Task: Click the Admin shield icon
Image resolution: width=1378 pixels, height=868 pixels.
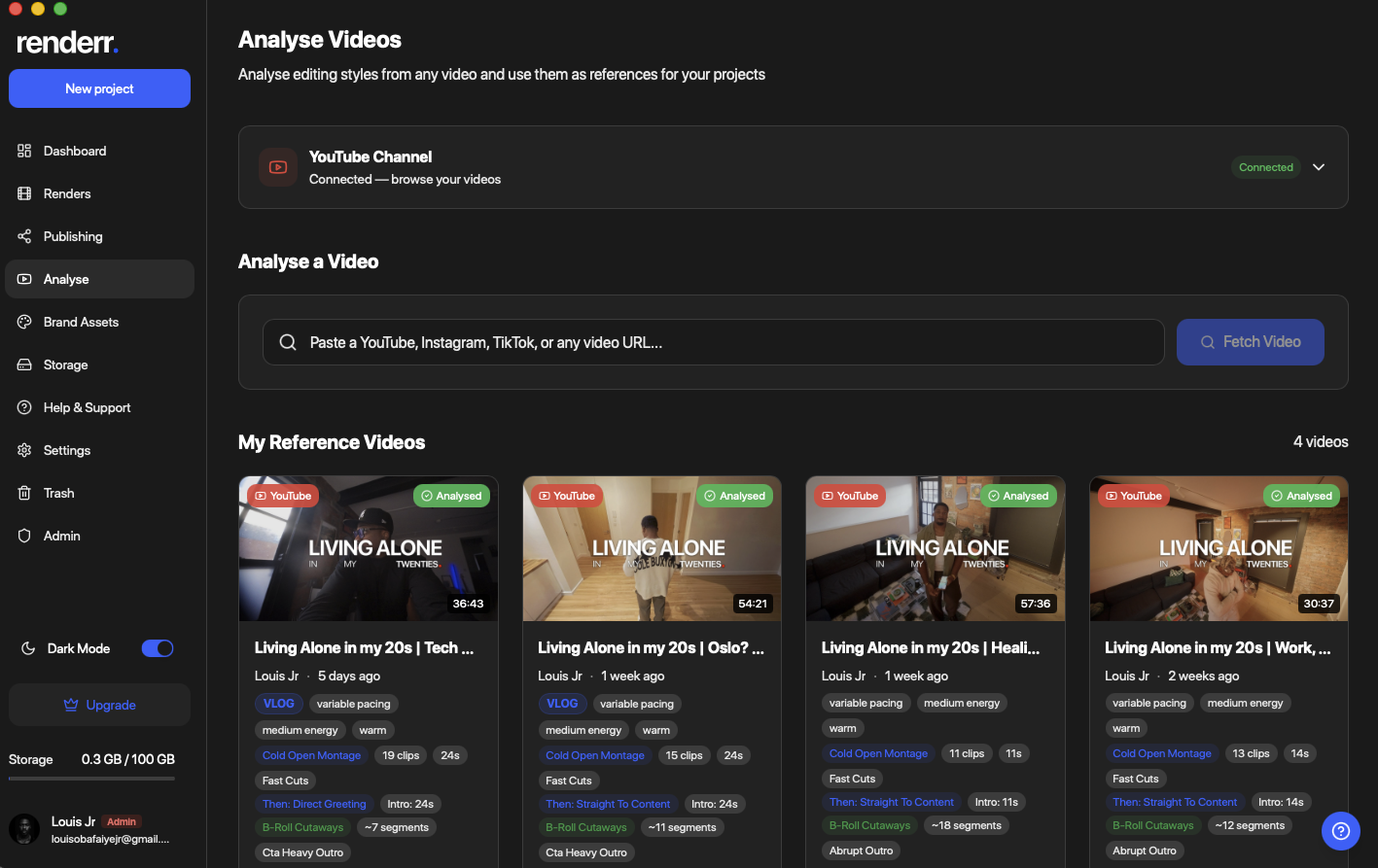Action: [x=24, y=536]
